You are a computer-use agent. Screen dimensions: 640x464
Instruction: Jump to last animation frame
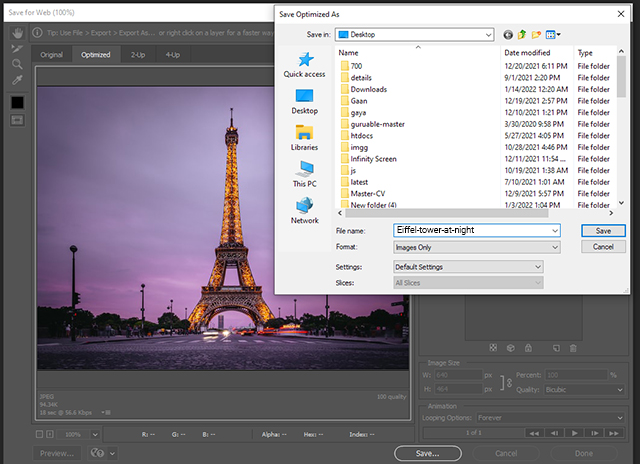click(614, 433)
